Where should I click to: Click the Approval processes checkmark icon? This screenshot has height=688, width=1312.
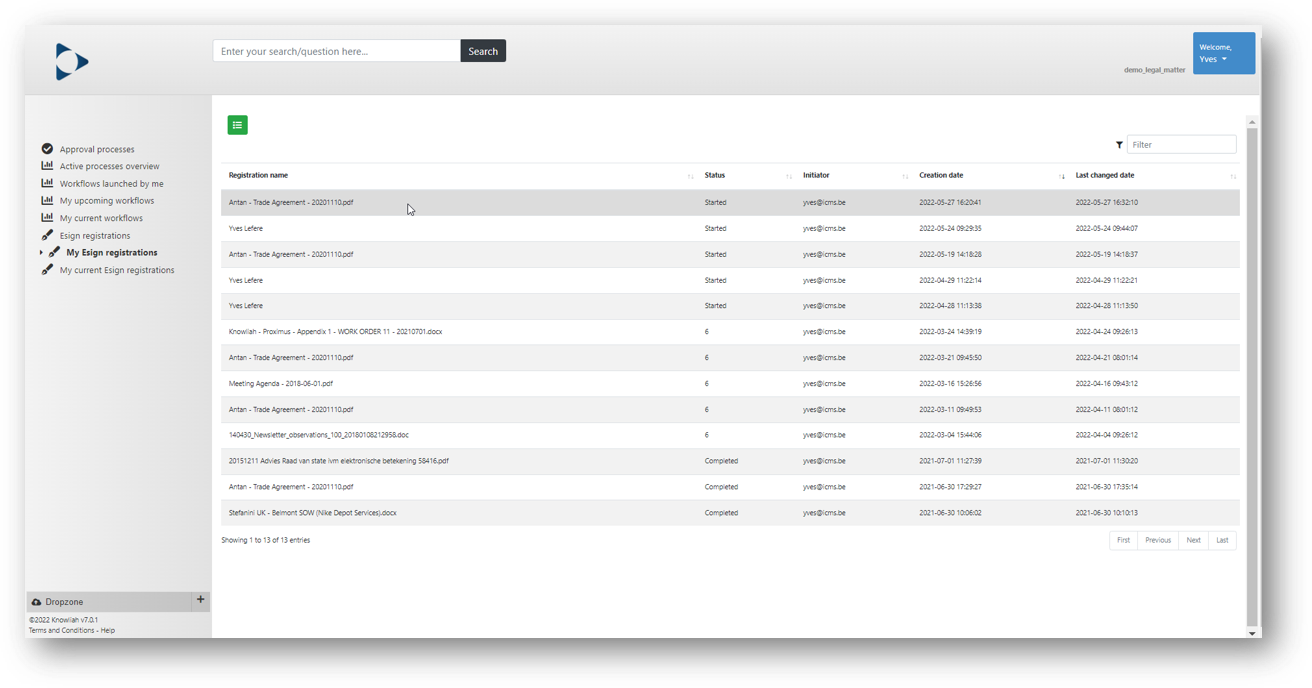click(47, 149)
